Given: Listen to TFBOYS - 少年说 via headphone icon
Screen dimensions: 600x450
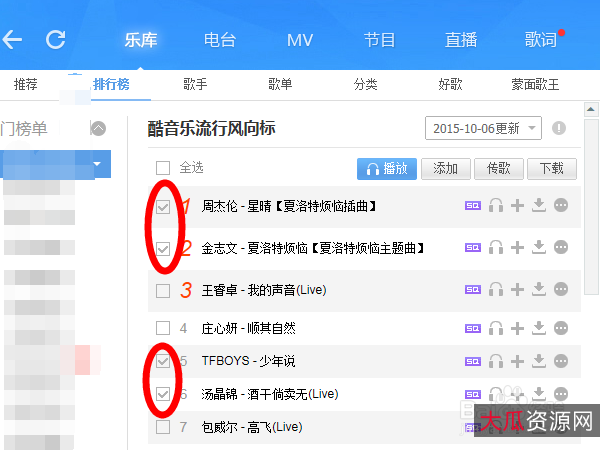Looking at the screenshot, I should [496, 361].
